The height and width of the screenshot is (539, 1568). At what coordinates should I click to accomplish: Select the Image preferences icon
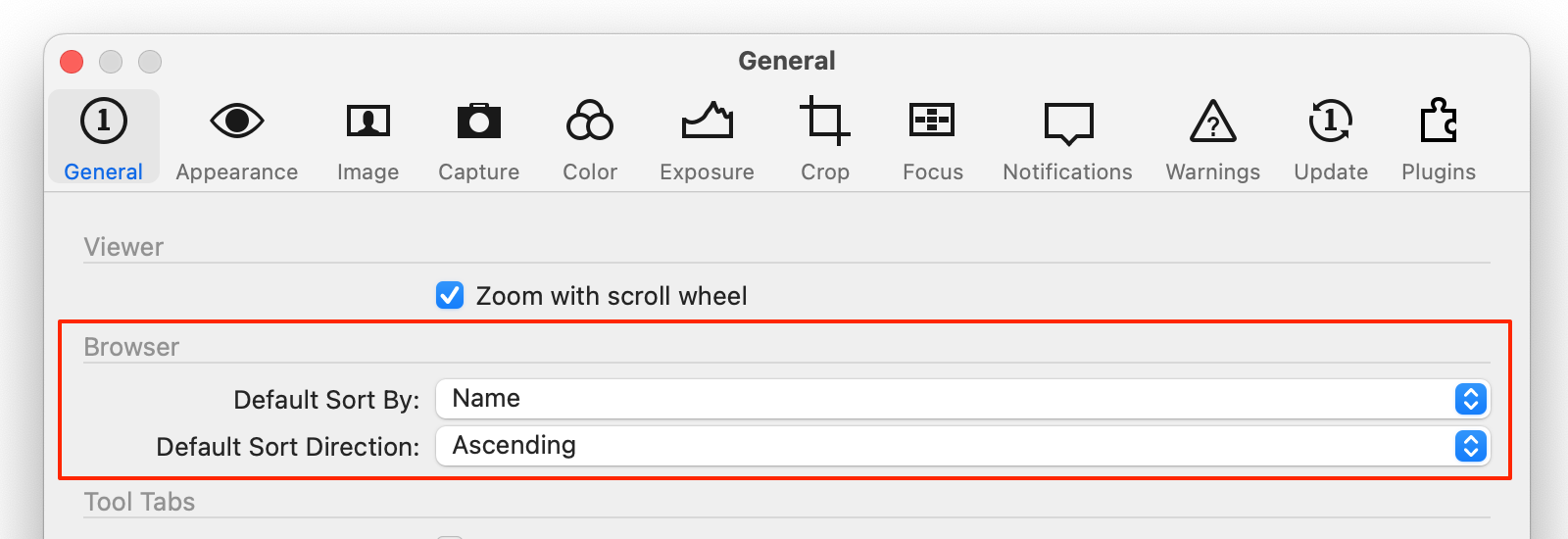(x=367, y=122)
